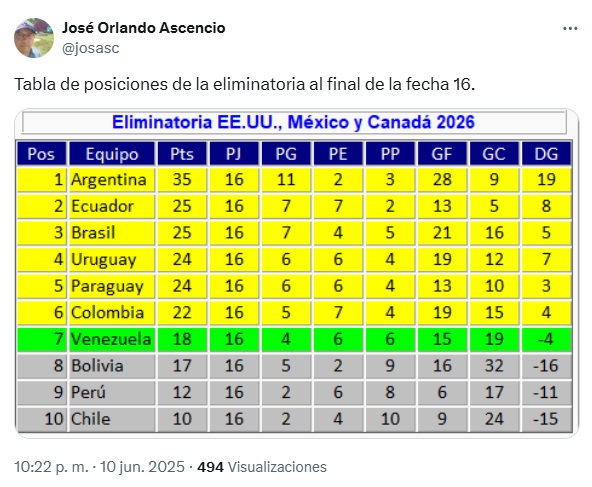The image size is (592, 487).
Task: Open the @josasc handle link
Action: coord(91,48)
